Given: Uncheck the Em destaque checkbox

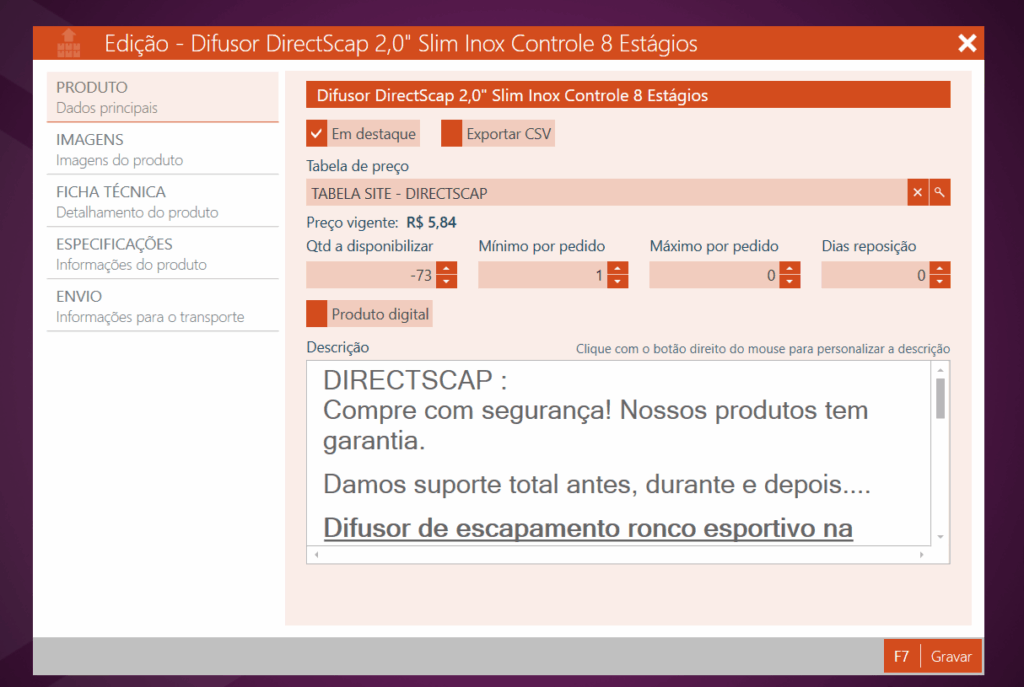Looking at the screenshot, I should click(x=317, y=134).
